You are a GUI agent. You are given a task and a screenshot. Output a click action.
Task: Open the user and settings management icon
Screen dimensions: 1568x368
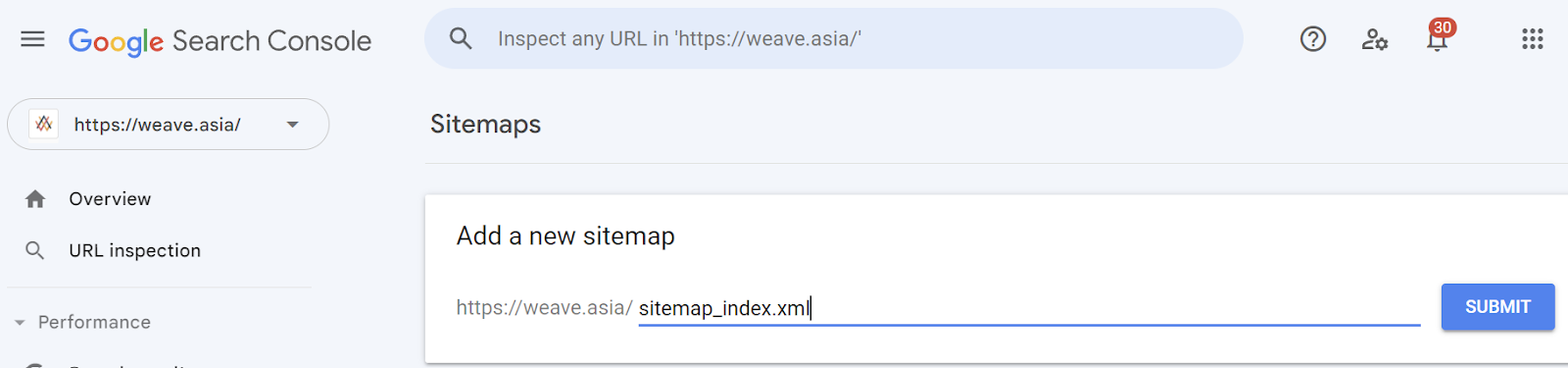point(1375,39)
